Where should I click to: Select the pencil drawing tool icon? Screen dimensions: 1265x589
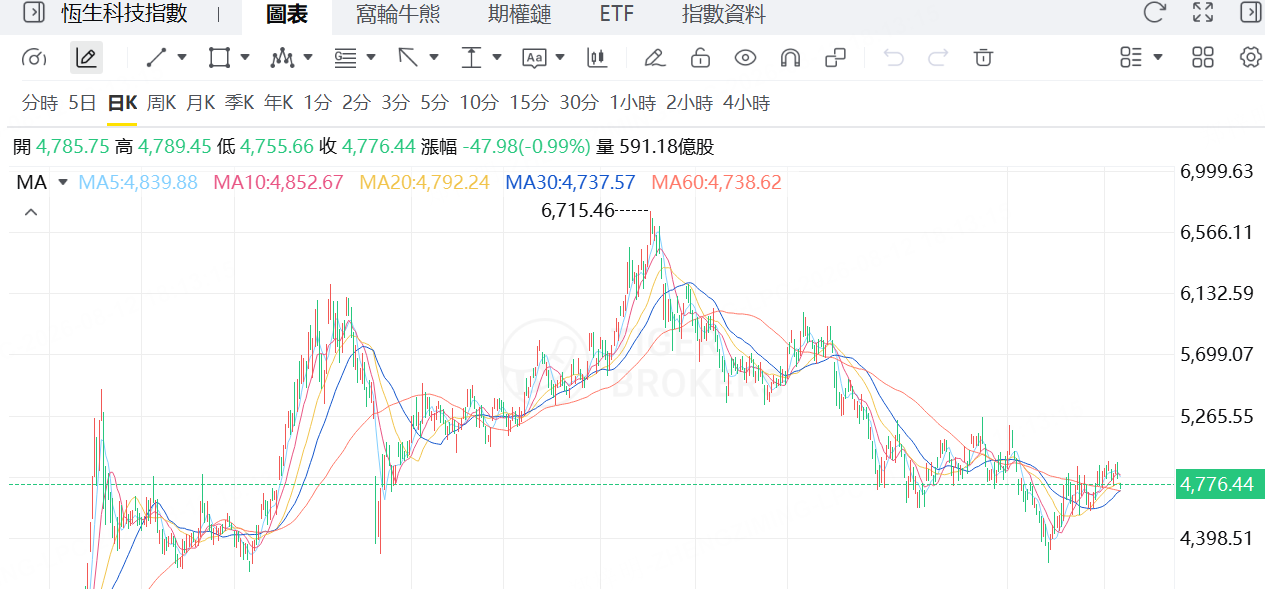(x=86, y=58)
